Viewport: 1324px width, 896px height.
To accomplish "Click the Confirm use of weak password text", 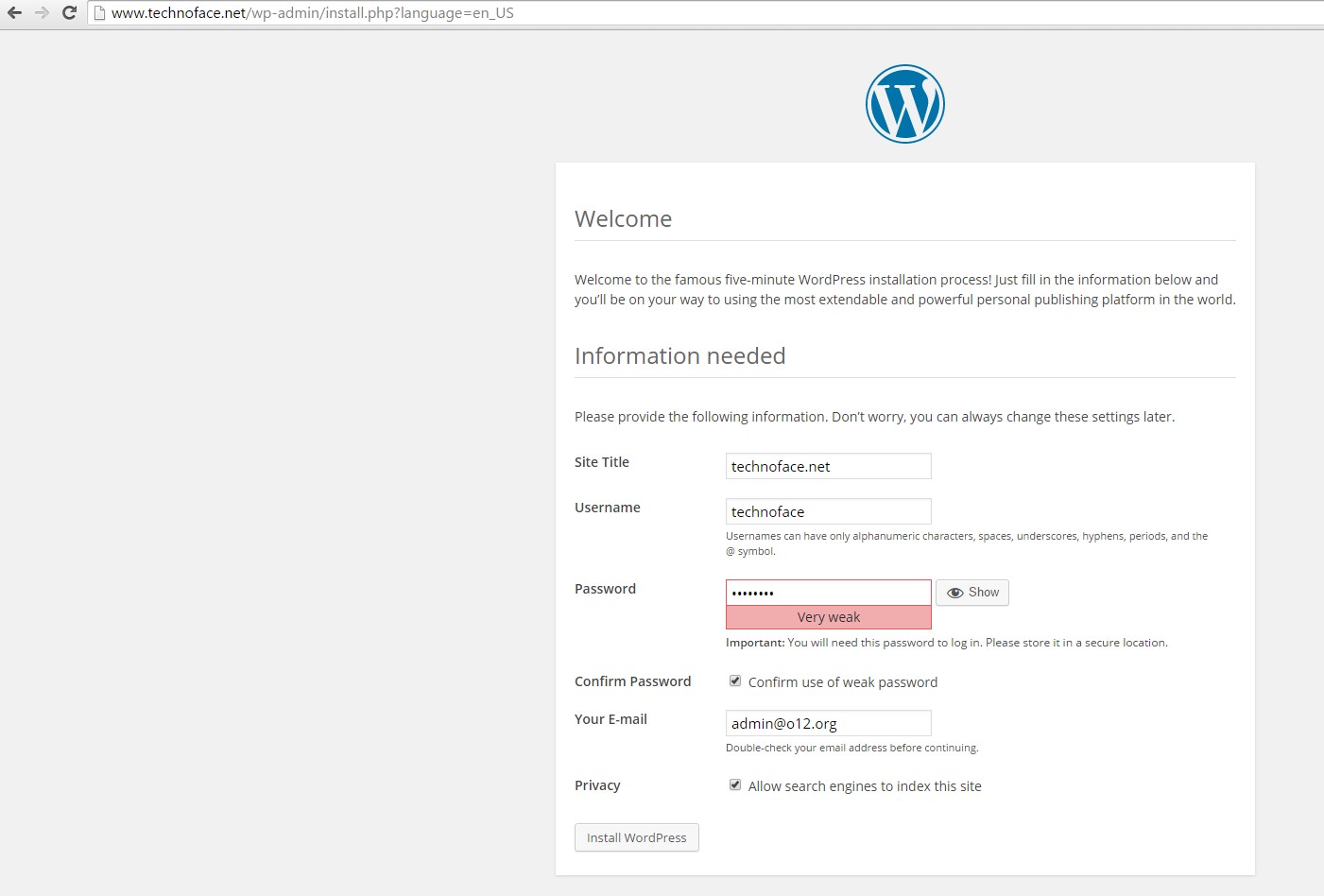I will pos(843,682).
